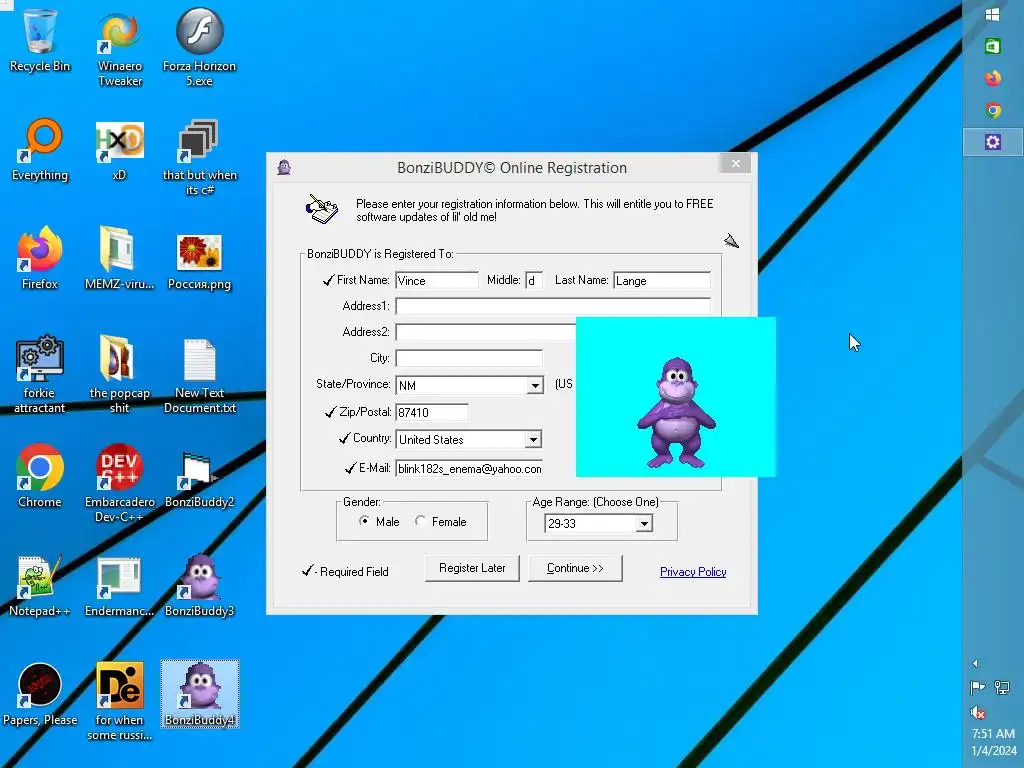
Task: Click the muted volume tray icon
Action: click(x=978, y=712)
